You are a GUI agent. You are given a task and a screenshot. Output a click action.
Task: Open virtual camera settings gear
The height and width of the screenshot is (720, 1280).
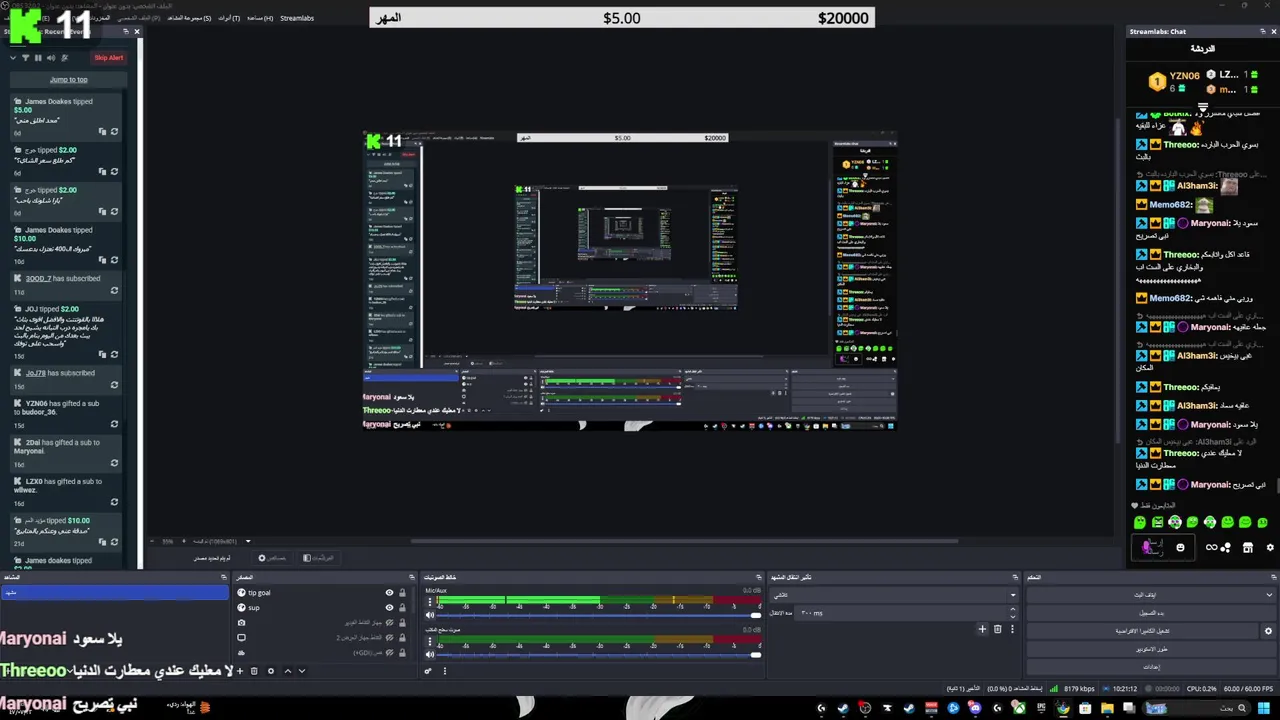[x=1268, y=631]
